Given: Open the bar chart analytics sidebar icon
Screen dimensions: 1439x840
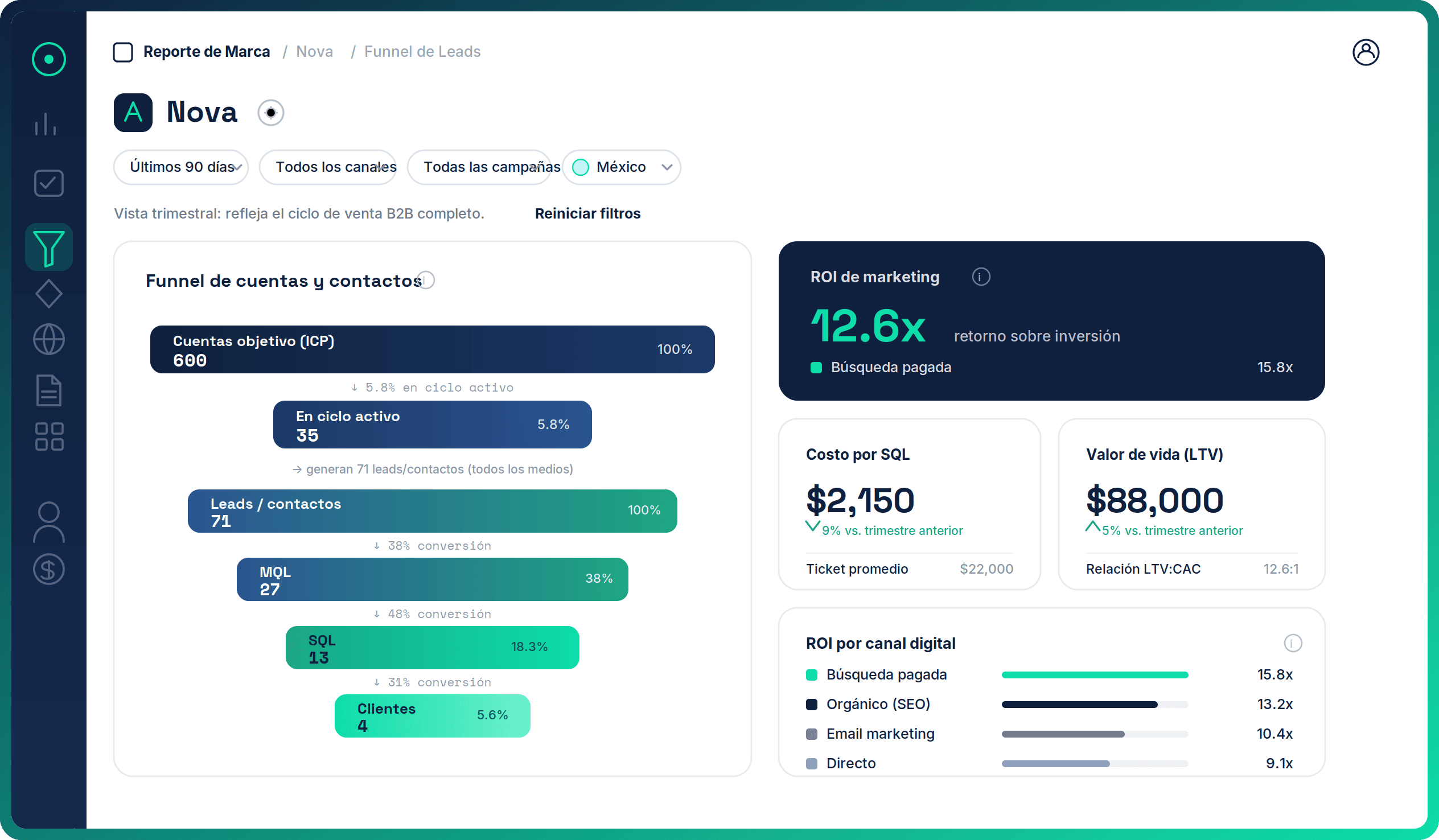Looking at the screenshot, I should pos(46,123).
